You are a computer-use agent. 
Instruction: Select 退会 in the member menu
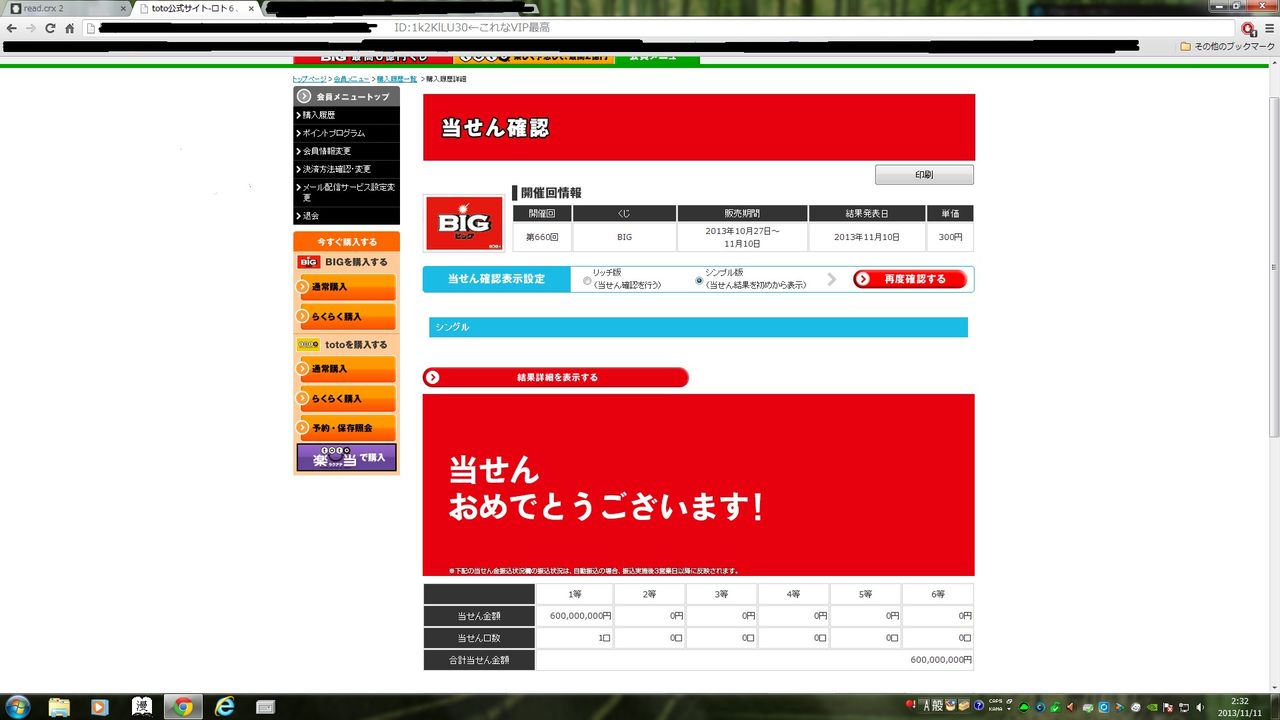pyautogui.click(x=346, y=216)
